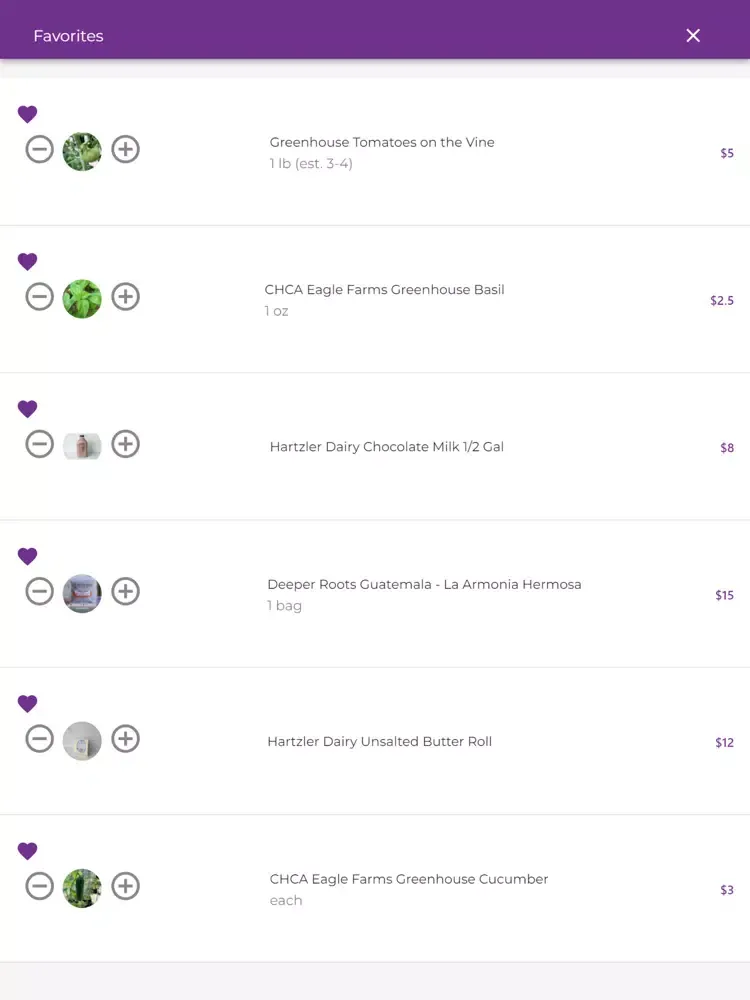Unfavorite Greenhouse Tomatoes on the Vine heart
Image resolution: width=750 pixels, height=1000 pixels.
click(x=27, y=114)
